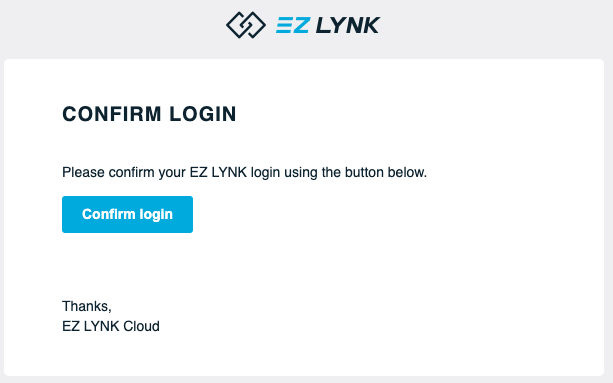The height and width of the screenshot is (383, 613).
Task: Click "EZ" at start of signature line
Action: click(x=71, y=326)
